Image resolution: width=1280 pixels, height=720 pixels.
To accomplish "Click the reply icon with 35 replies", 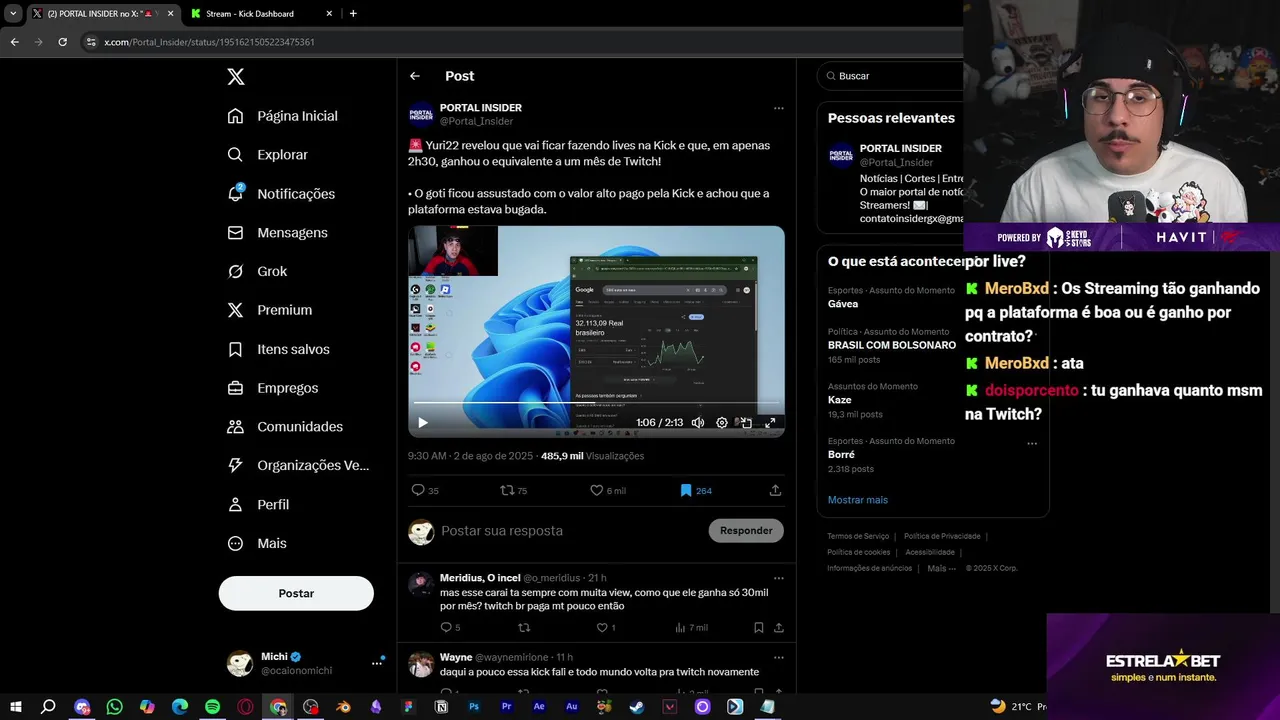I will (x=425, y=490).
